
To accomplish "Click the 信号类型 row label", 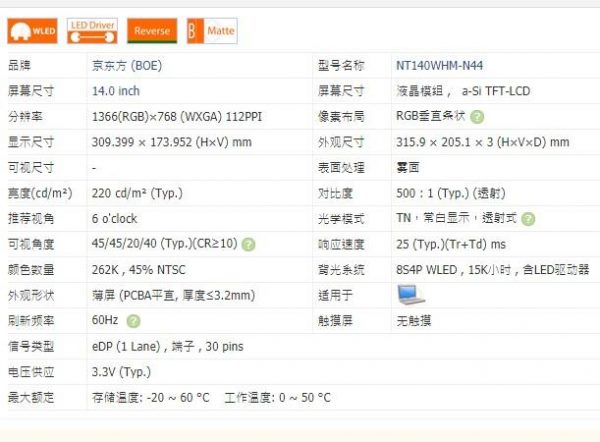I will pyautogui.click(x=31, y=346).
